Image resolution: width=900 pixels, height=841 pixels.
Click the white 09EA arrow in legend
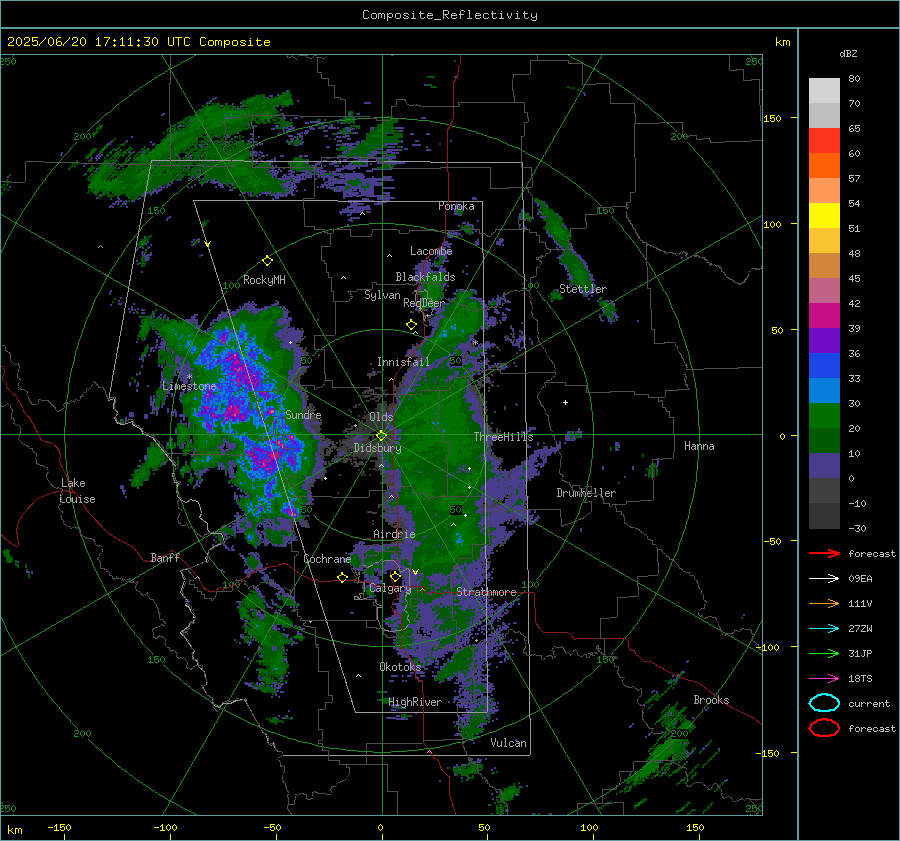click(824, 578)
